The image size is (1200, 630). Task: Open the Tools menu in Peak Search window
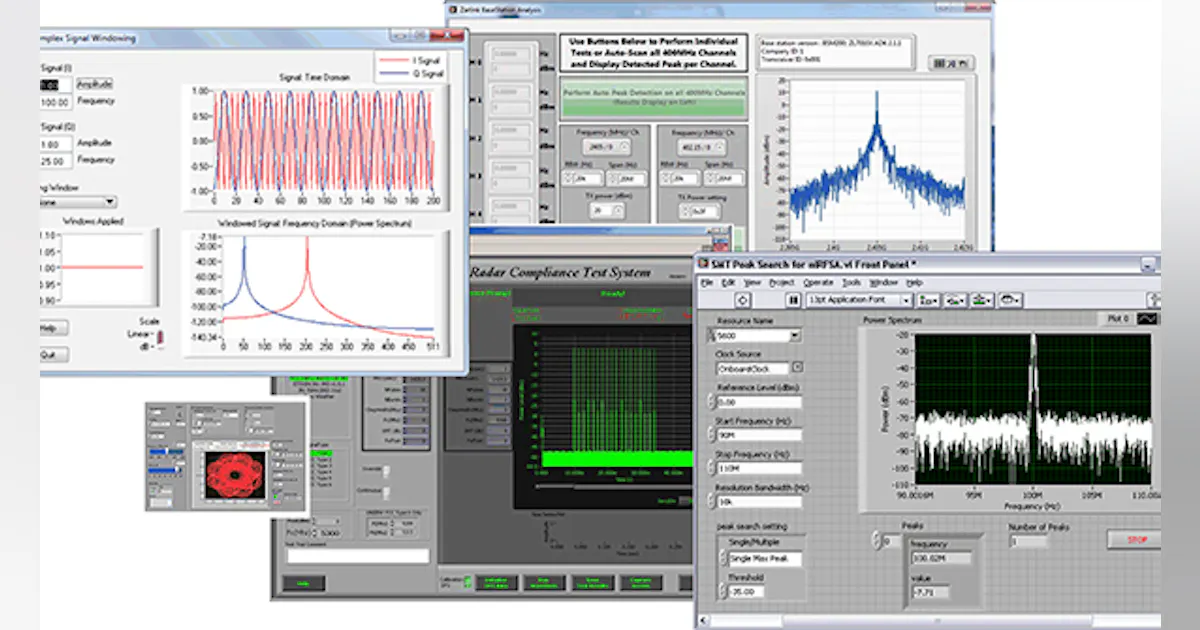pyautogui.click(x=851, y=283)
